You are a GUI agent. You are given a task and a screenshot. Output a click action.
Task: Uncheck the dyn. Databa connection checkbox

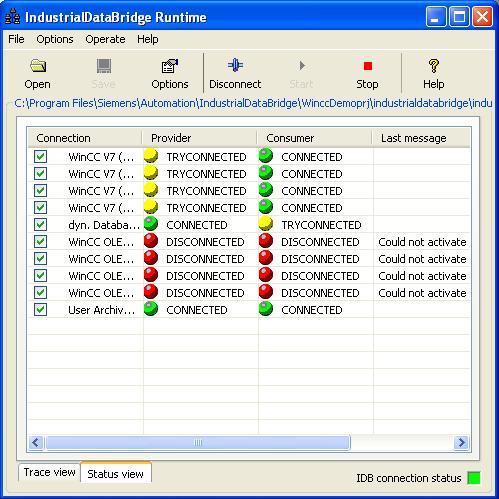coord(40,224)
